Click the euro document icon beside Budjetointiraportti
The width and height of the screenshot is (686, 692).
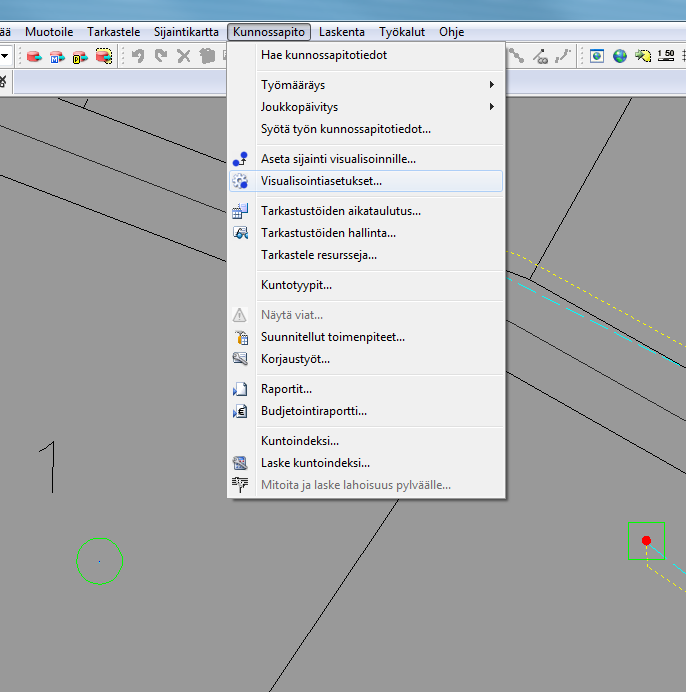point(240,411)
